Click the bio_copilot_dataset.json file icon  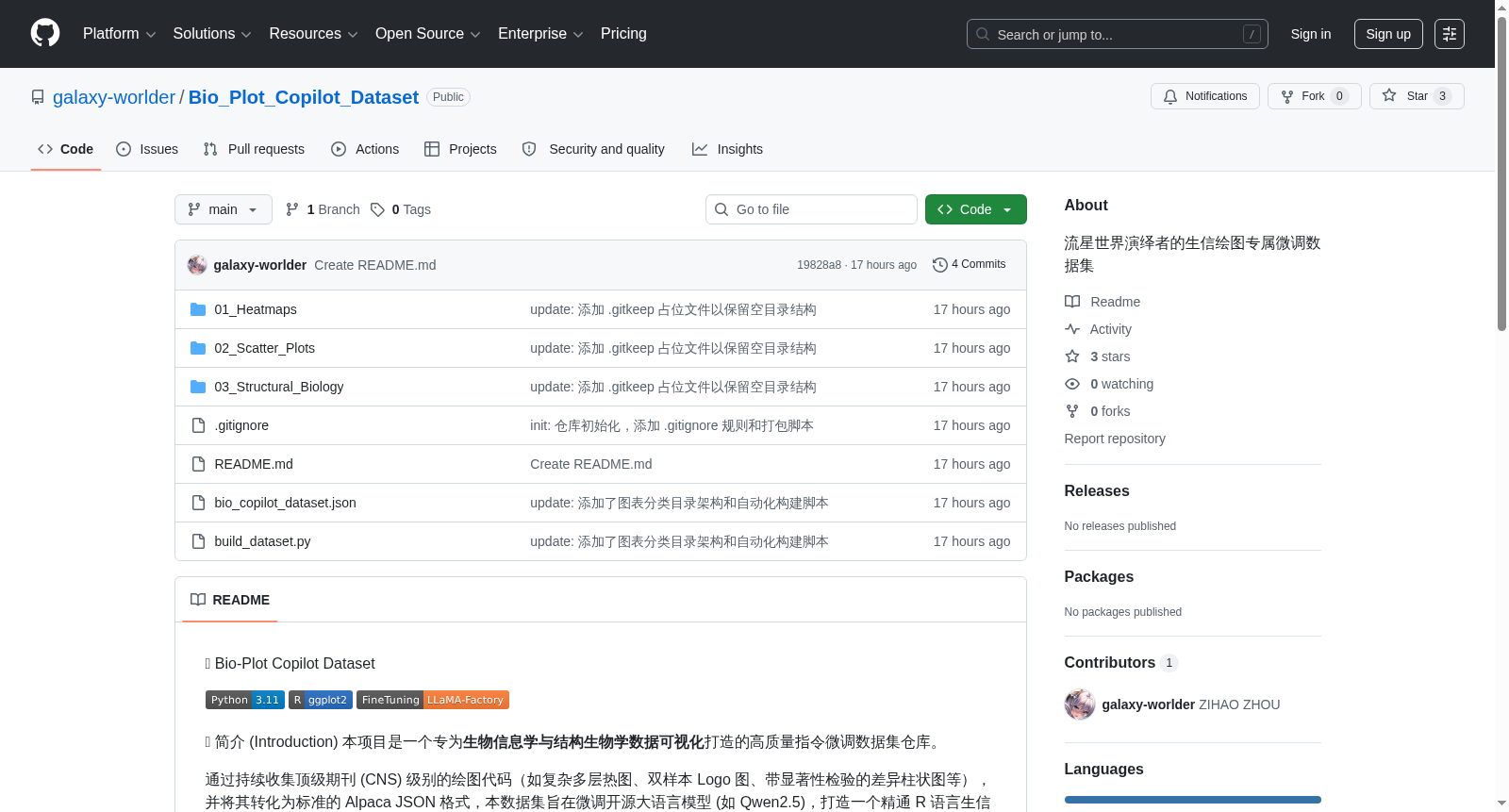click(198, 503)
